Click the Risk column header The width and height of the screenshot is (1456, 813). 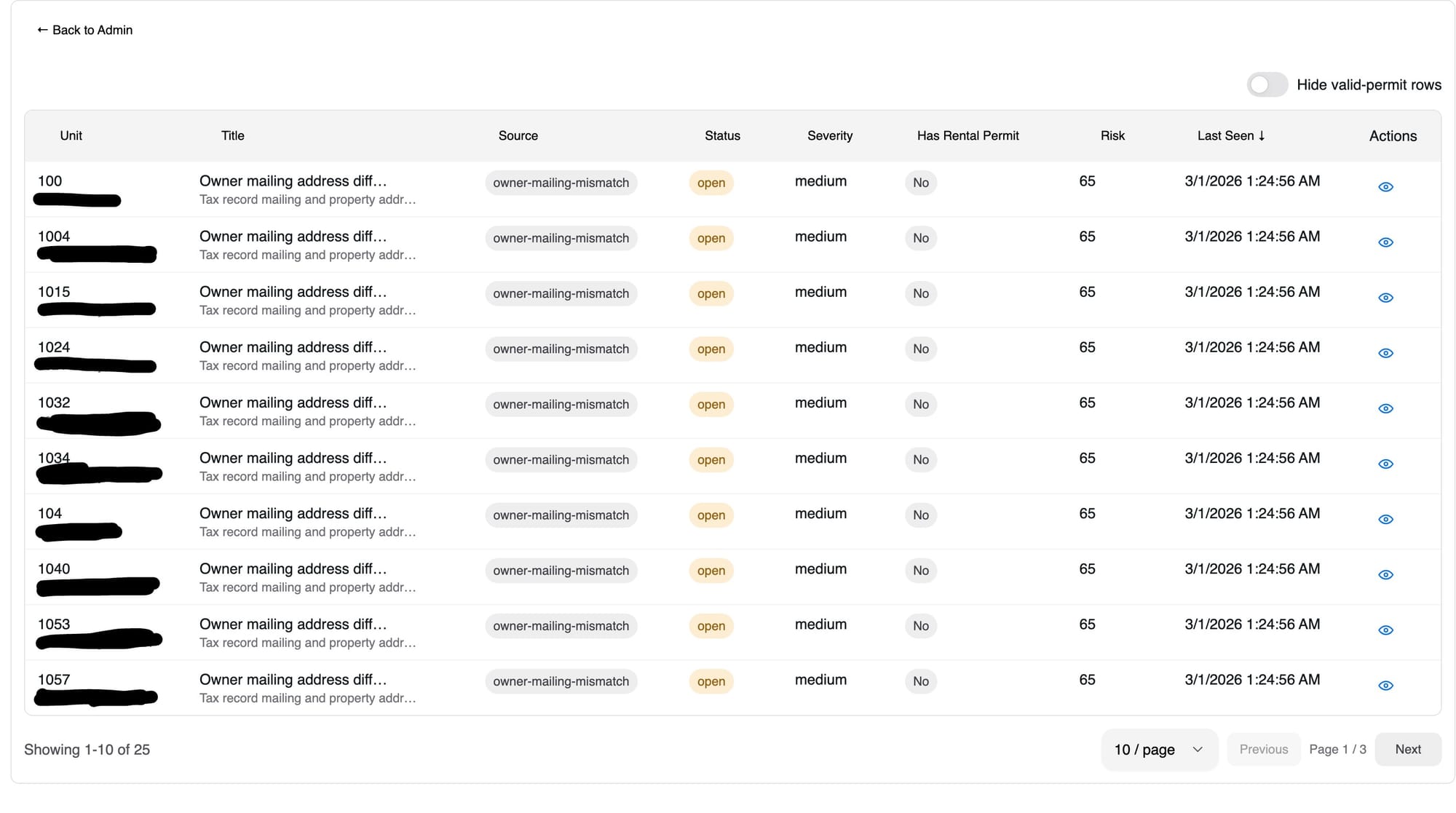[1112, 135]
